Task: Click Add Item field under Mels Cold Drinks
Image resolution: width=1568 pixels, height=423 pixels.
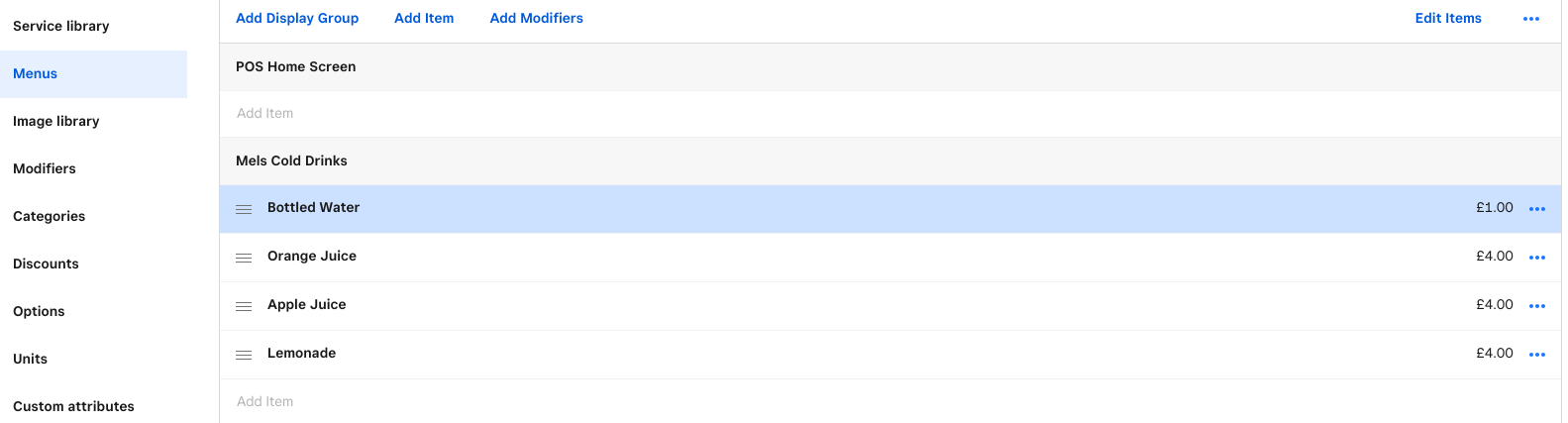Action: pos(265,401)
